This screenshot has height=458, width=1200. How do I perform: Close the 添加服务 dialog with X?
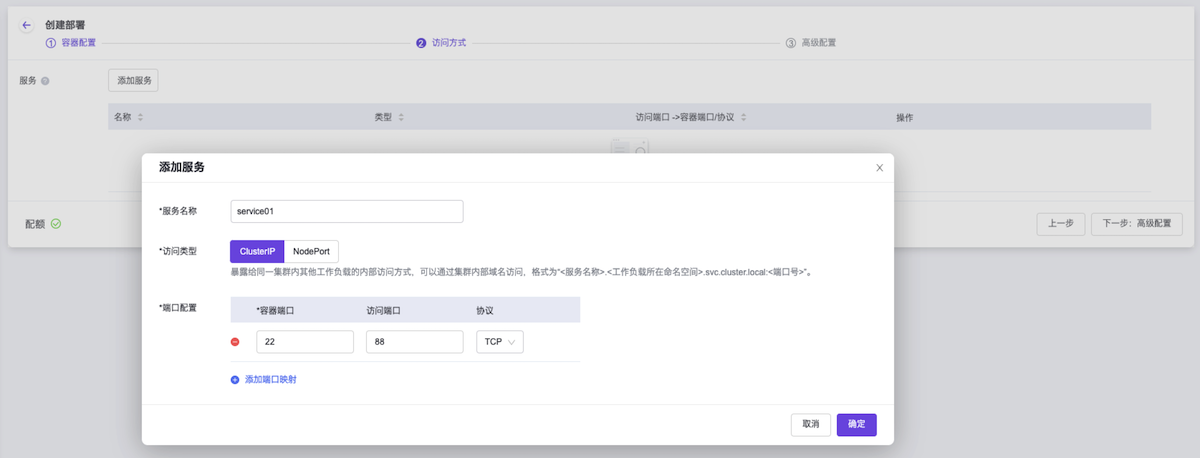pos(879,168)
